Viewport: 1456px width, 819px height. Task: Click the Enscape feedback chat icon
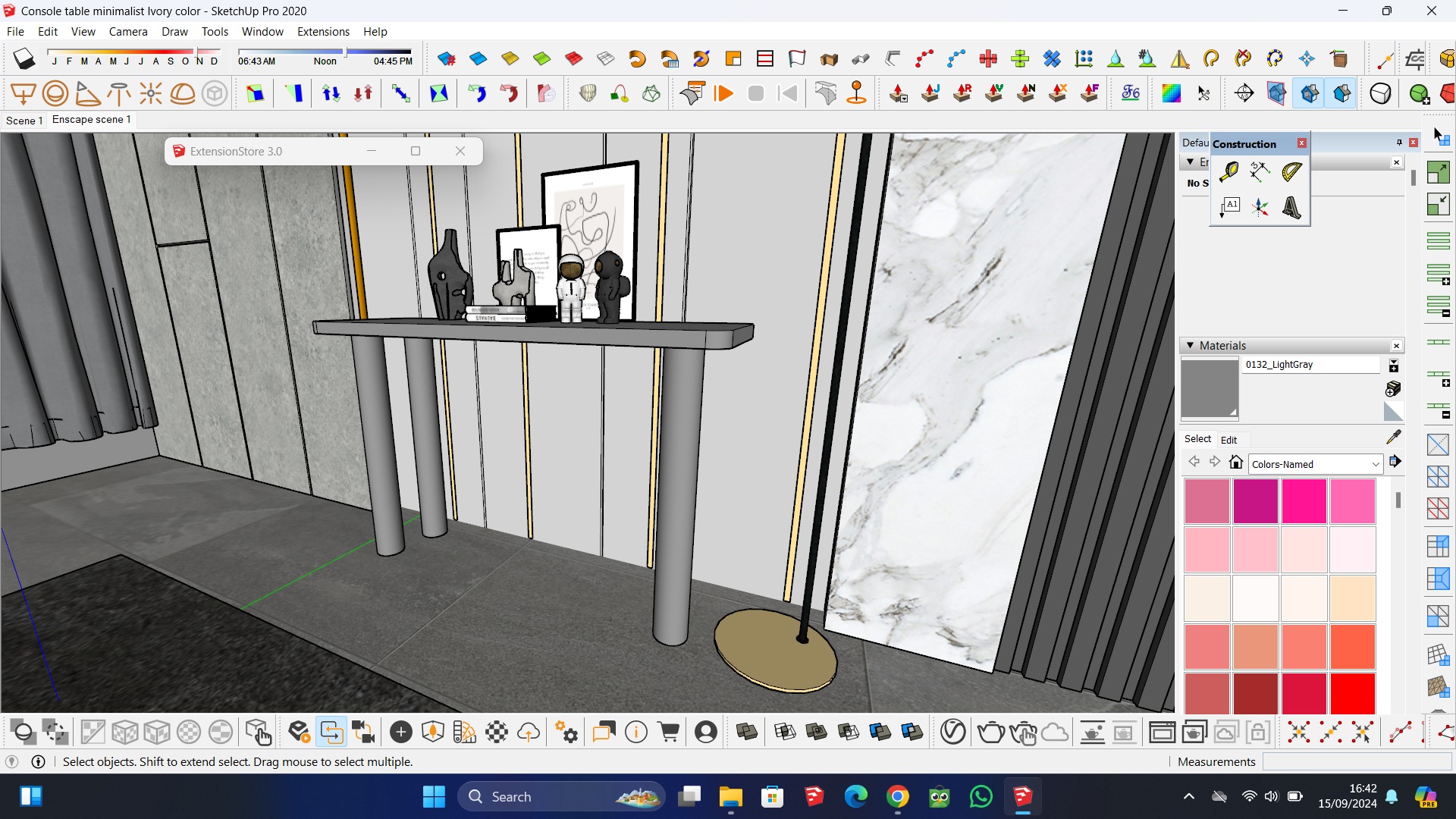pos(604,732)
